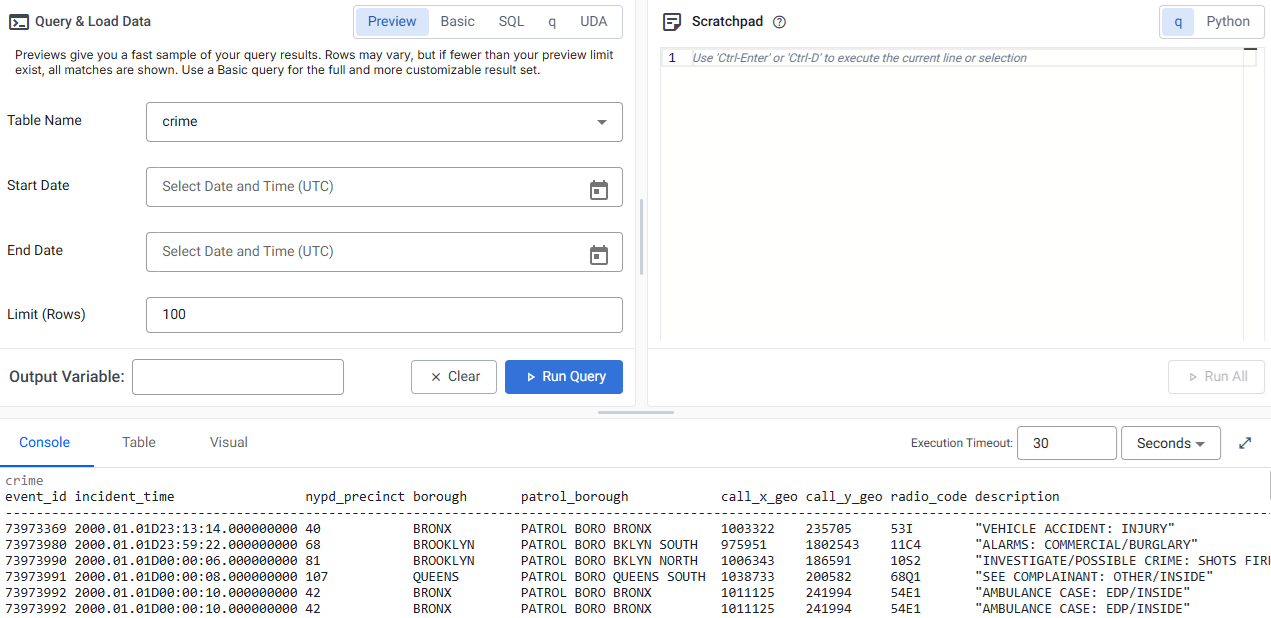Open the Scratchpad help question mark
The height and width of the screenshot is (618, 1271).
(x=778, y=22)
